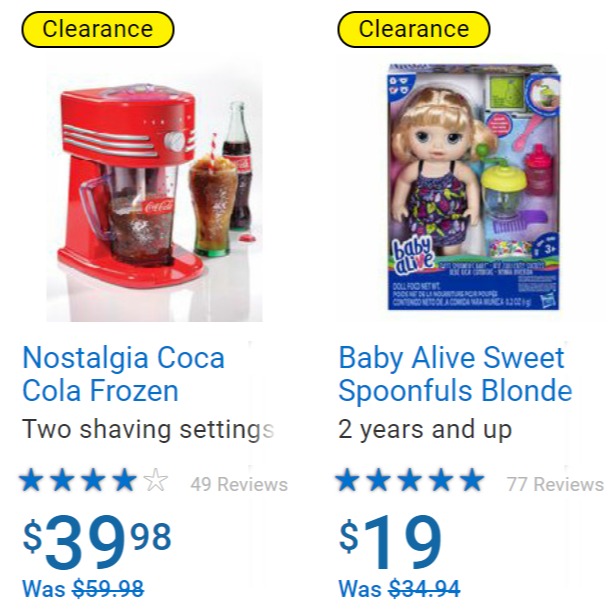
Task: Click the 2 years and up description
Action: pos(425,429)
